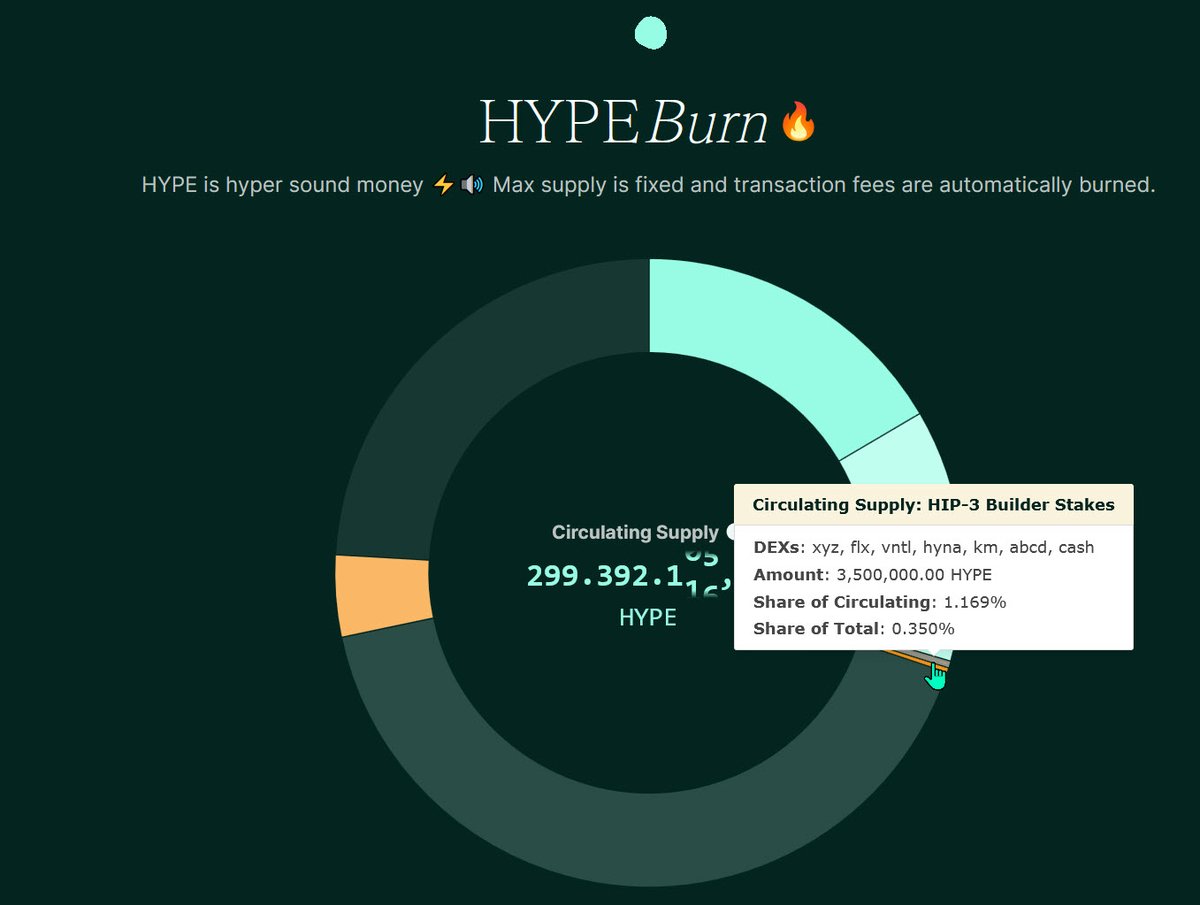The width and height of the screenshot is (1200, 905).
Task: Click the 'Amount: 3,500,000.00 HYPE' row
Action: (x=873, y=574)
